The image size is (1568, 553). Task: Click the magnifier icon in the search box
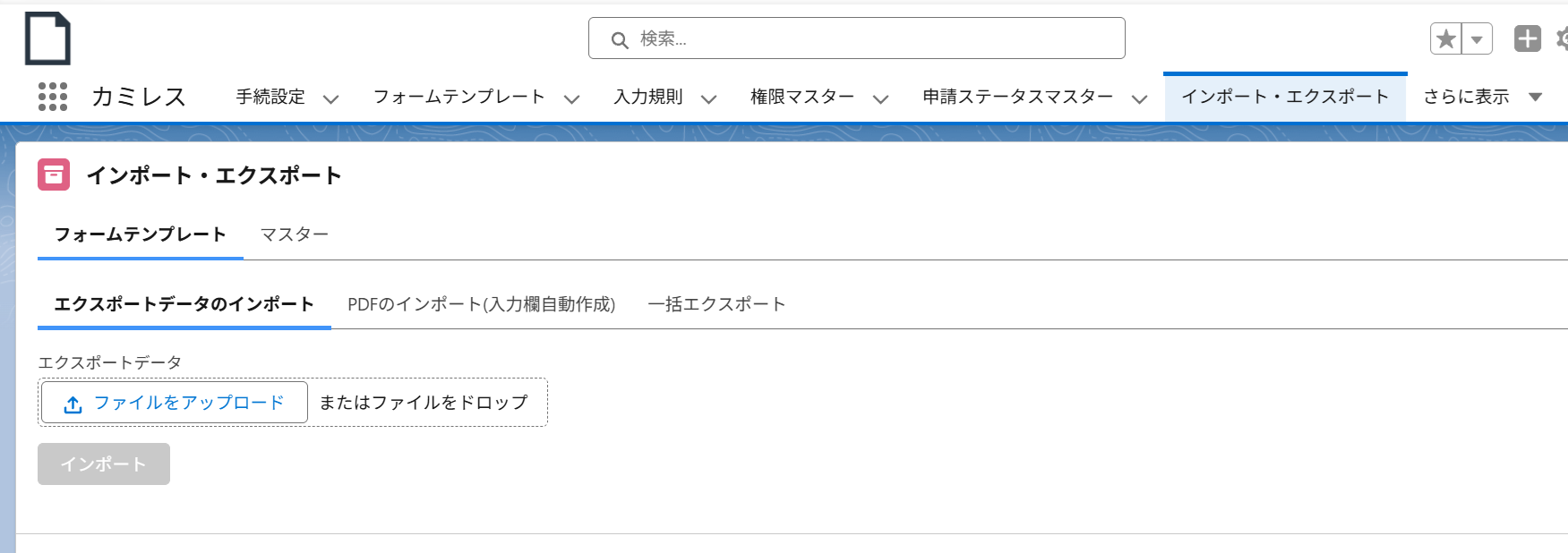[x=619, y=38]
